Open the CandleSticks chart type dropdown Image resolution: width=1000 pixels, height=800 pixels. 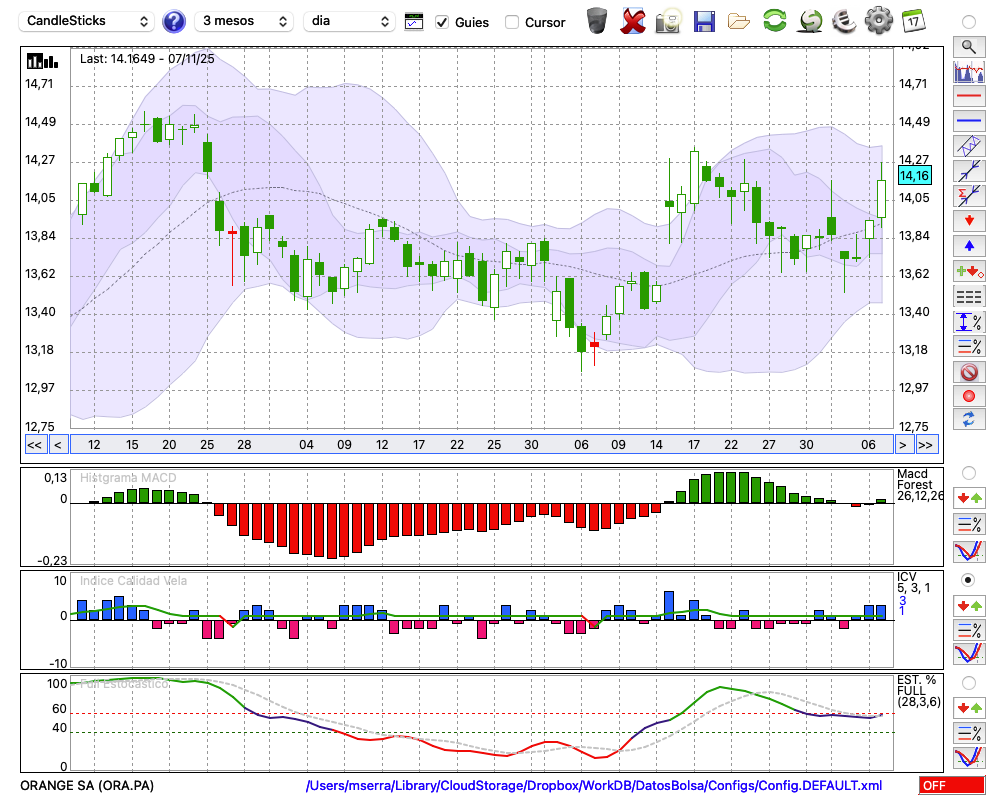coord(89,21)
